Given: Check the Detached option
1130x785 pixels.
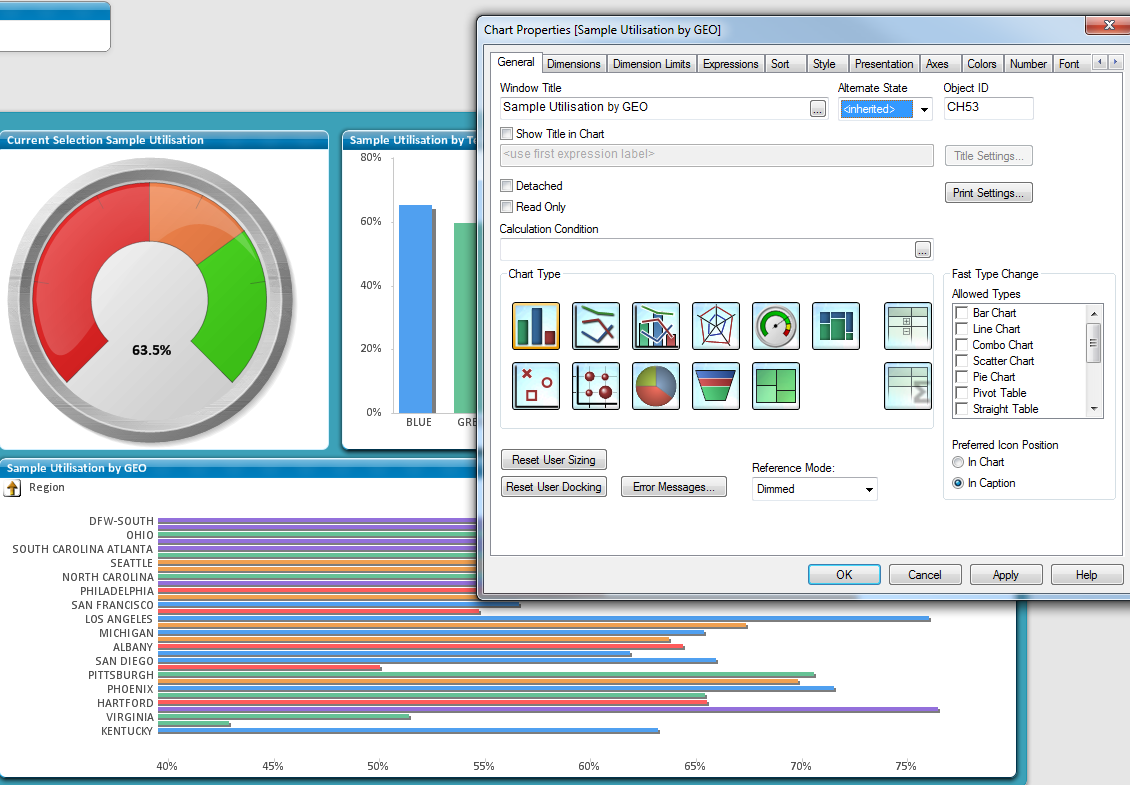Looking at the screenshot, I should pyautogui.click(x=508, y=186).
